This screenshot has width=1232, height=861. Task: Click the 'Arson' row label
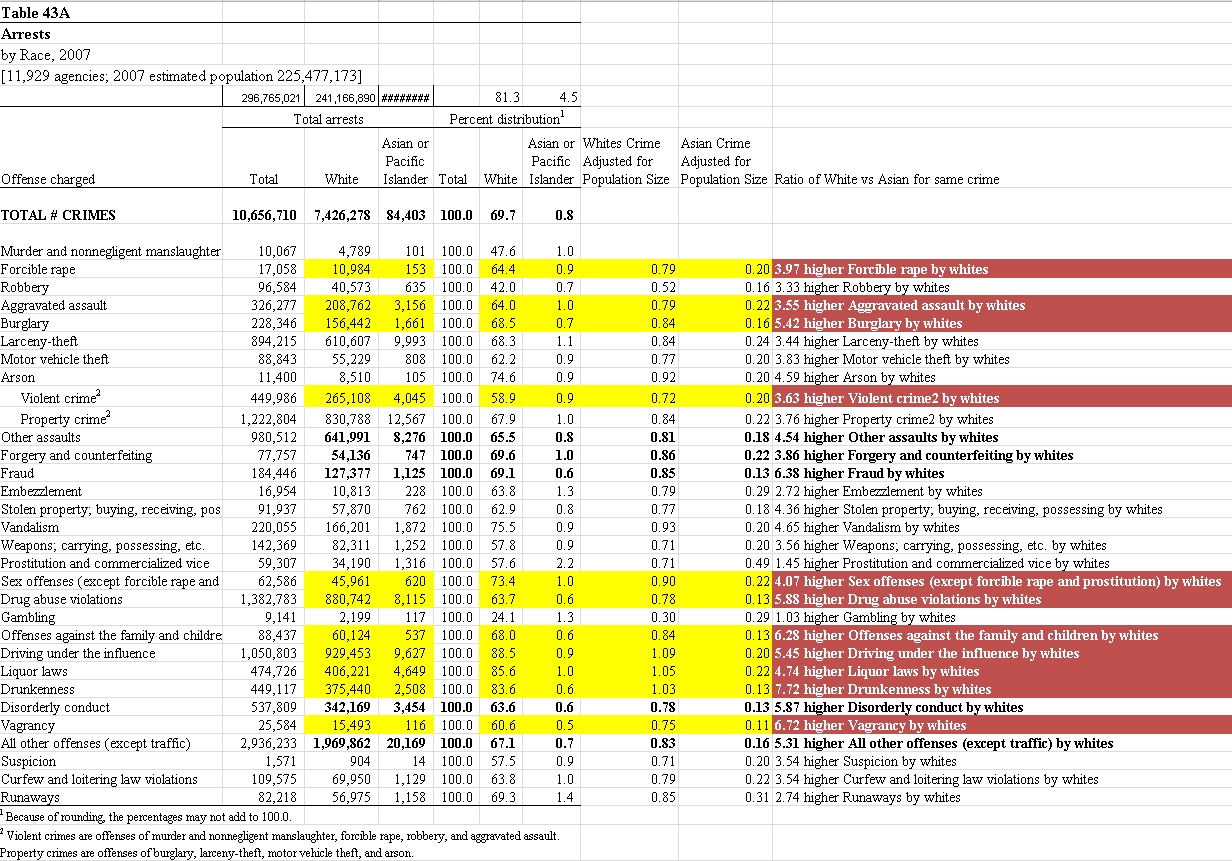pos(18,377)
